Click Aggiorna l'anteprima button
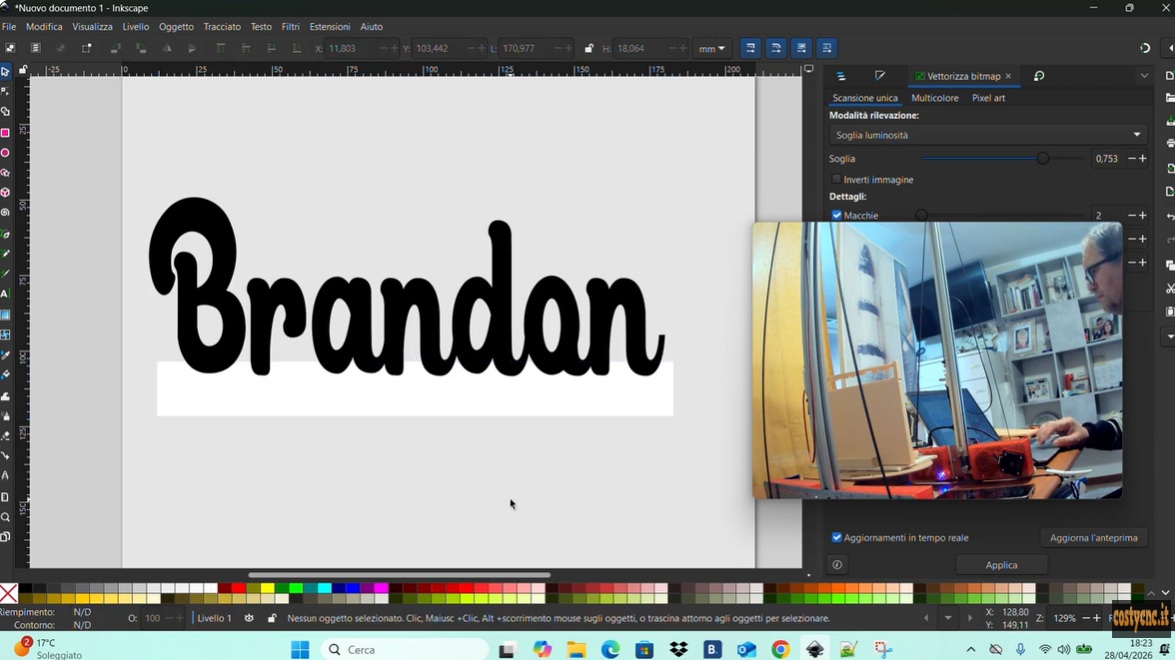The width and height of the screenshot is (1175, 660). point(1093,537)
